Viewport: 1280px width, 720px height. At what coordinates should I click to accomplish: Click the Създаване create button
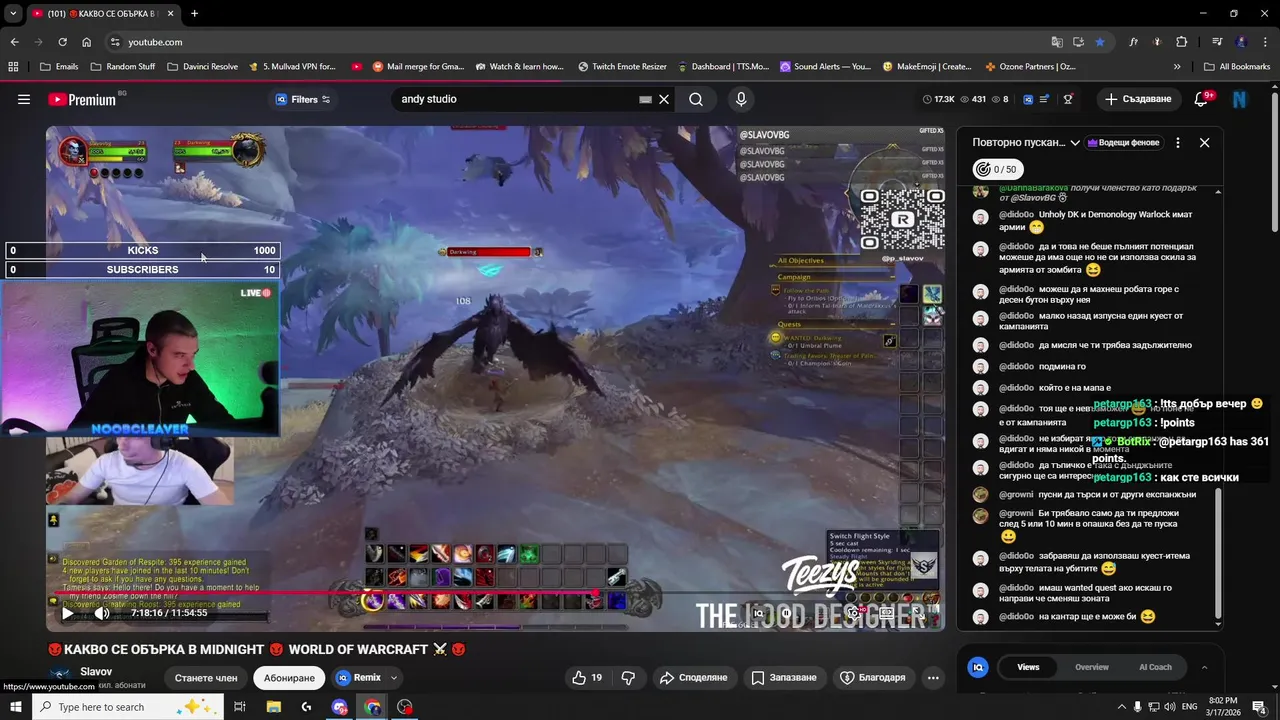[1138, 99]
